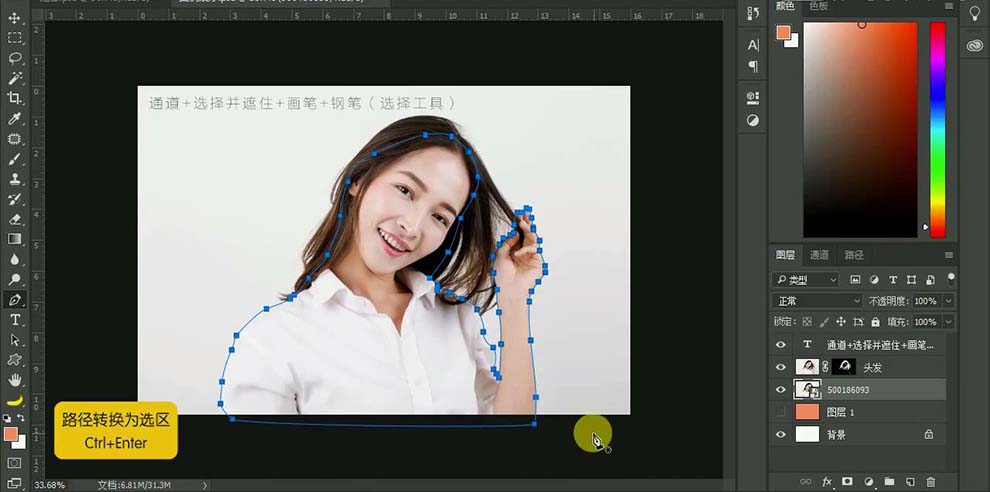Toggle prevent artboard auto-nesting lock
990x492 pixels.
(858, 321)
